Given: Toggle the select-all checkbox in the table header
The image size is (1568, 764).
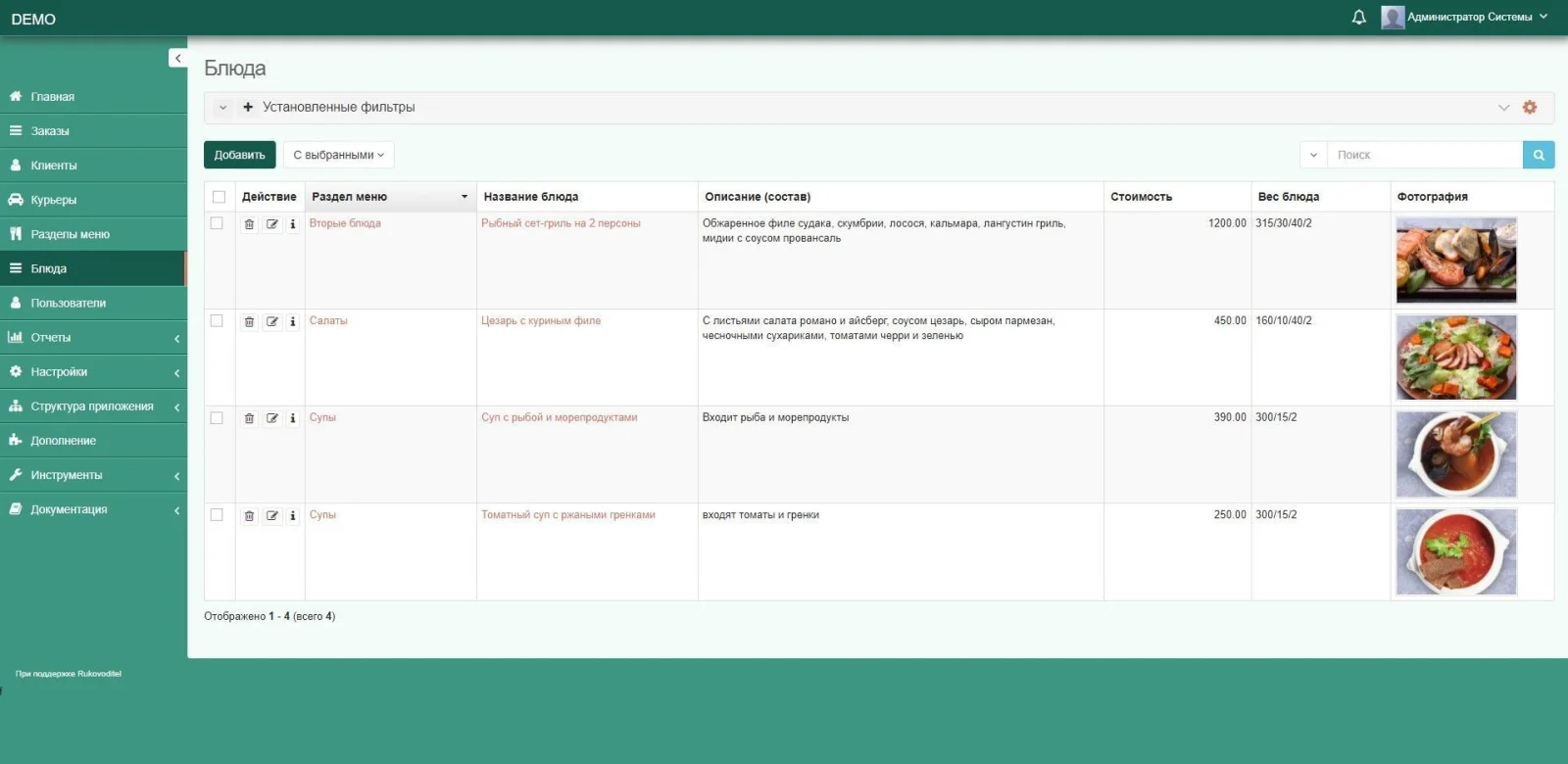Looking at the screenshot, I should click(x=219, y=197).
